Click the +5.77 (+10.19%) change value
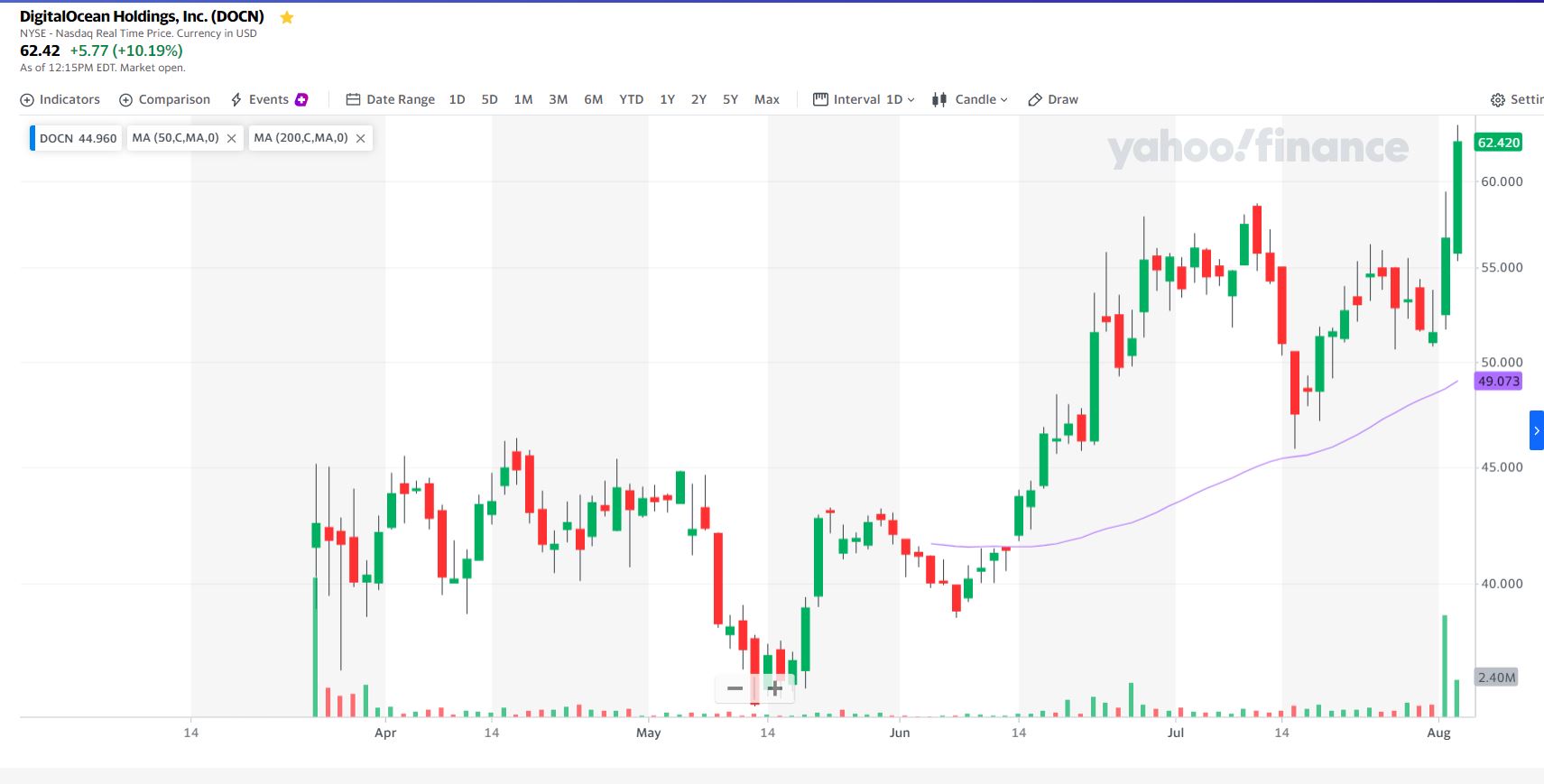1544x784 pixels. click(x=126, y=51)
